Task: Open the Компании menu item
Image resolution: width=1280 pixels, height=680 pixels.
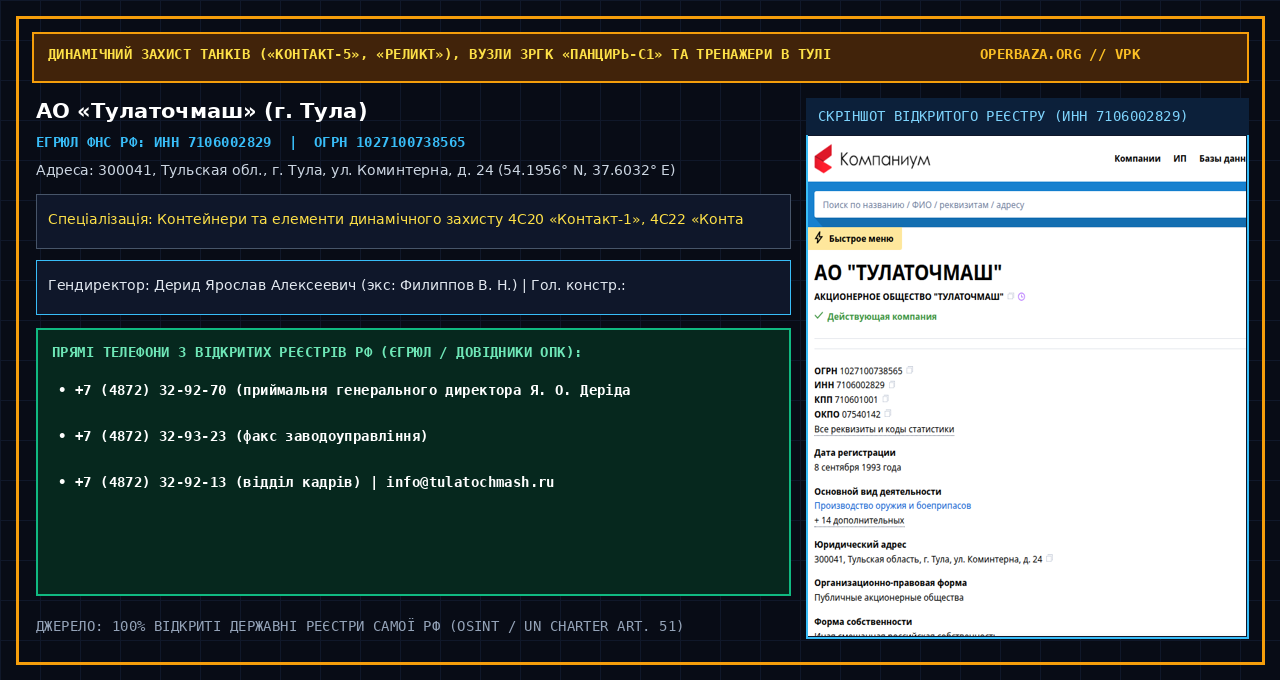Action: pyautogui.click(x=1137, y=158)
